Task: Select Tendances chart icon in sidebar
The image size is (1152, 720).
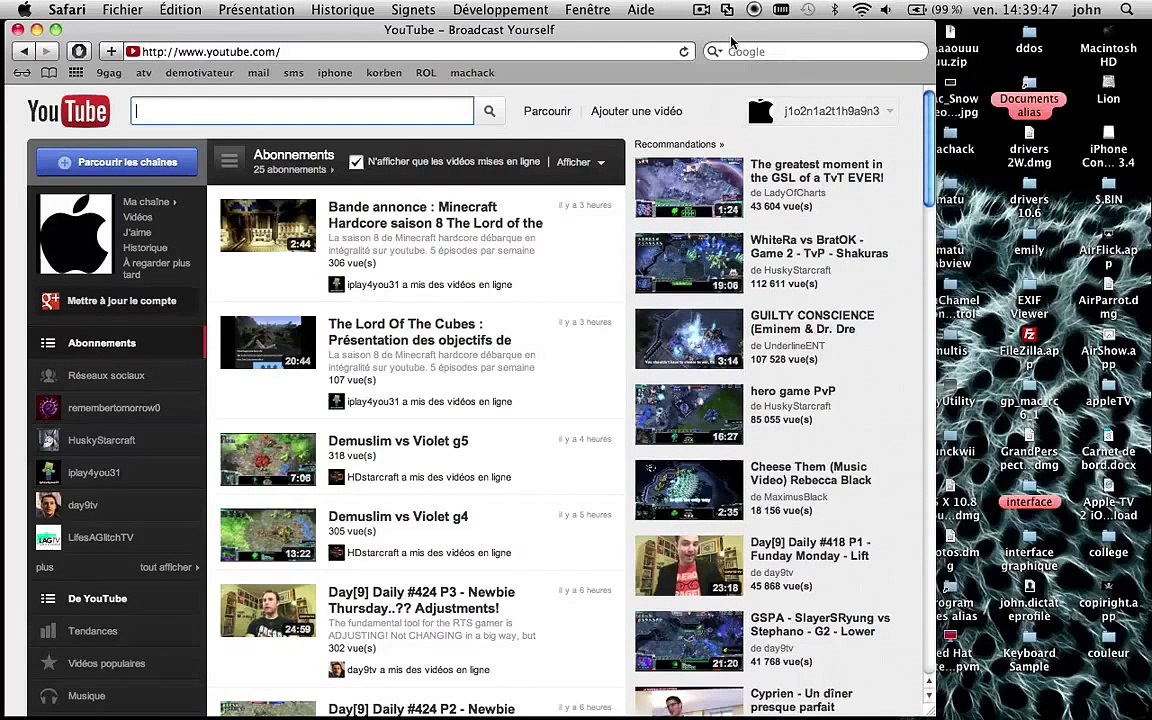Action: point(48,630)
